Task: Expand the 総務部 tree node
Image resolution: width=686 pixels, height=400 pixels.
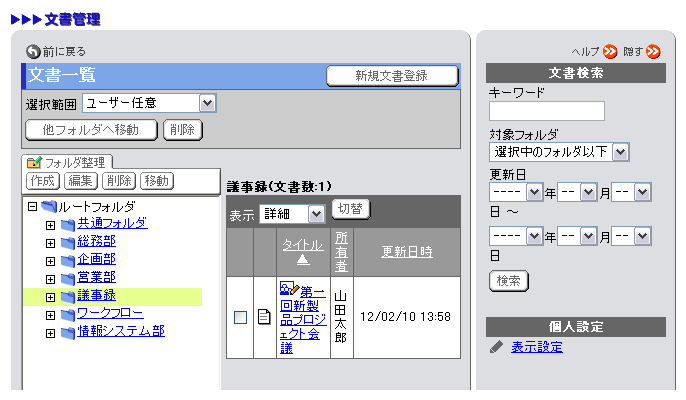Action: pyautogui.click(x=50, y=243)
